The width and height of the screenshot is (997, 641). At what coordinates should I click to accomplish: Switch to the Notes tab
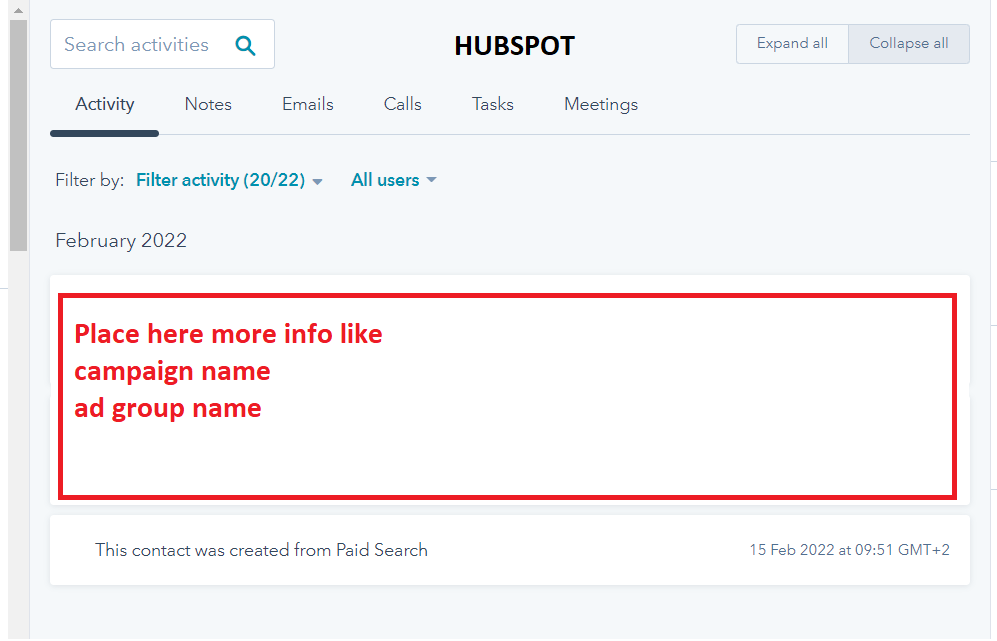pyautogui.click(x=208, y=104)
